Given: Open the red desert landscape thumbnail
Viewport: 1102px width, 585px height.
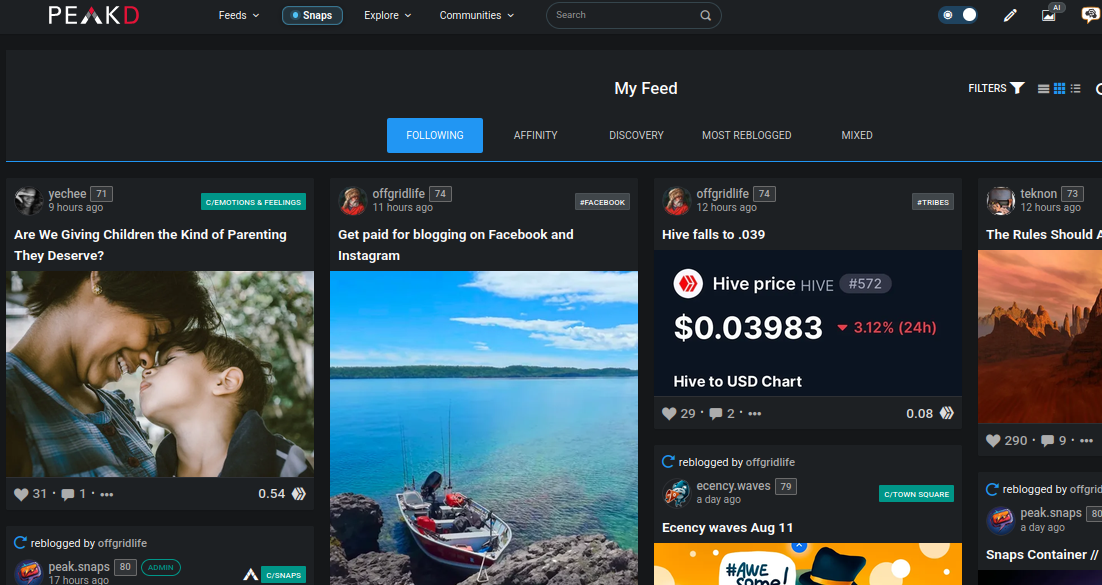Looking at the screenshot, I should pos(1040,337).
